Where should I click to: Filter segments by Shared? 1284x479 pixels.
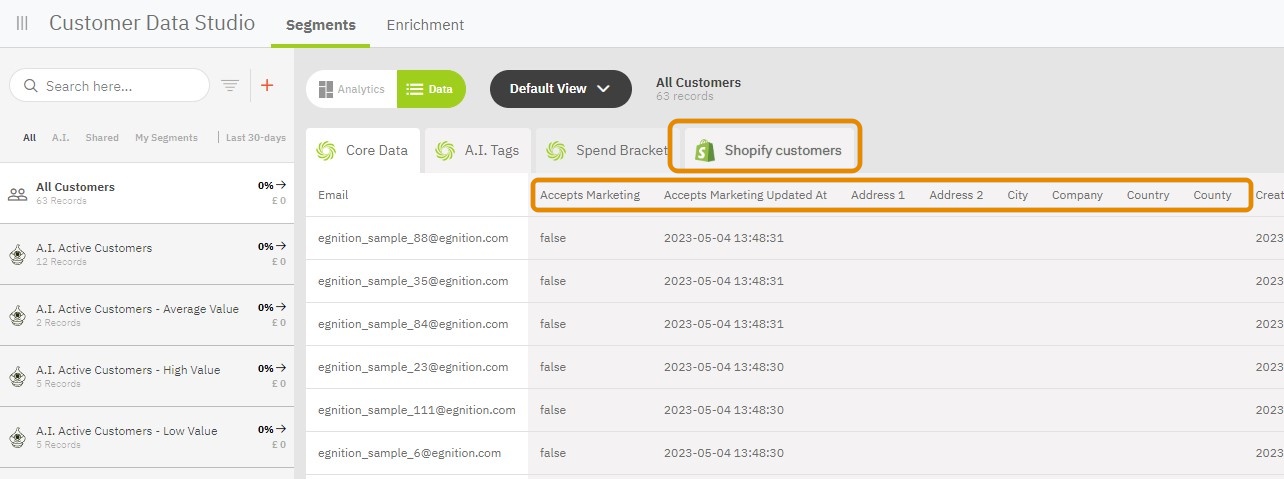pyautogui.click(x=102, y=138)
